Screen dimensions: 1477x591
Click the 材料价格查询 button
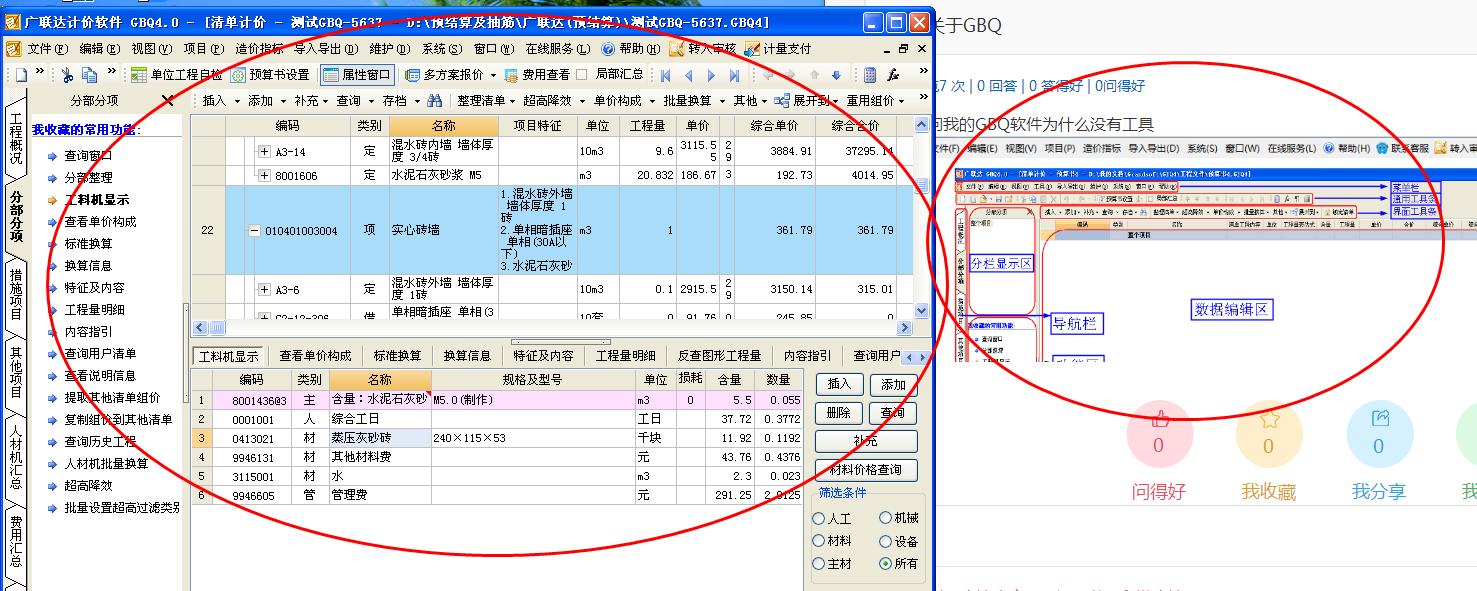pyautogui.click(x=867, y=471)
